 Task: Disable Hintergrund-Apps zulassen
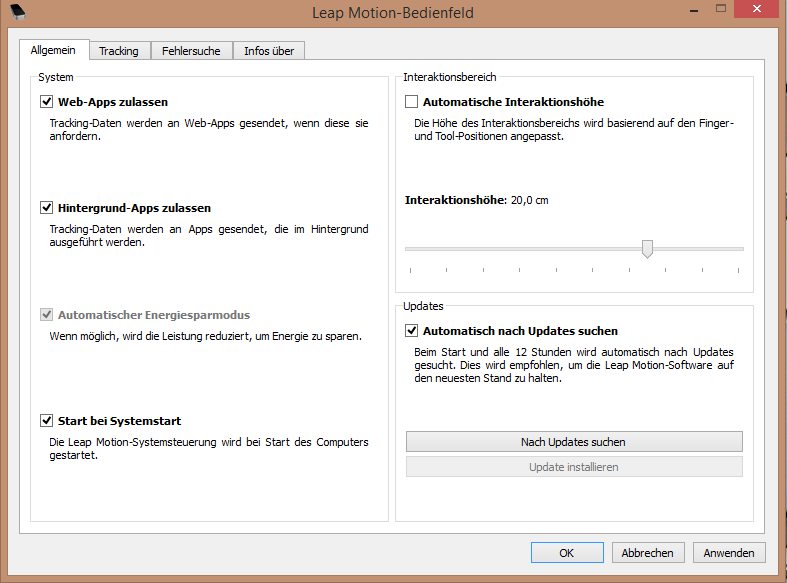pyautogui.click(x=46, y=208)
